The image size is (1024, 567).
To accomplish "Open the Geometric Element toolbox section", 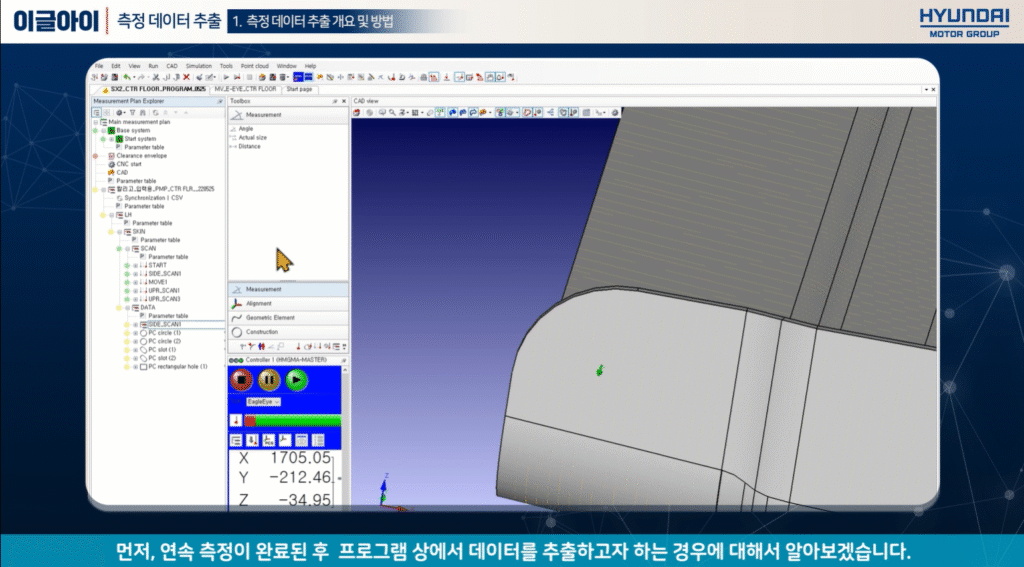I will (x=271, y=317).
